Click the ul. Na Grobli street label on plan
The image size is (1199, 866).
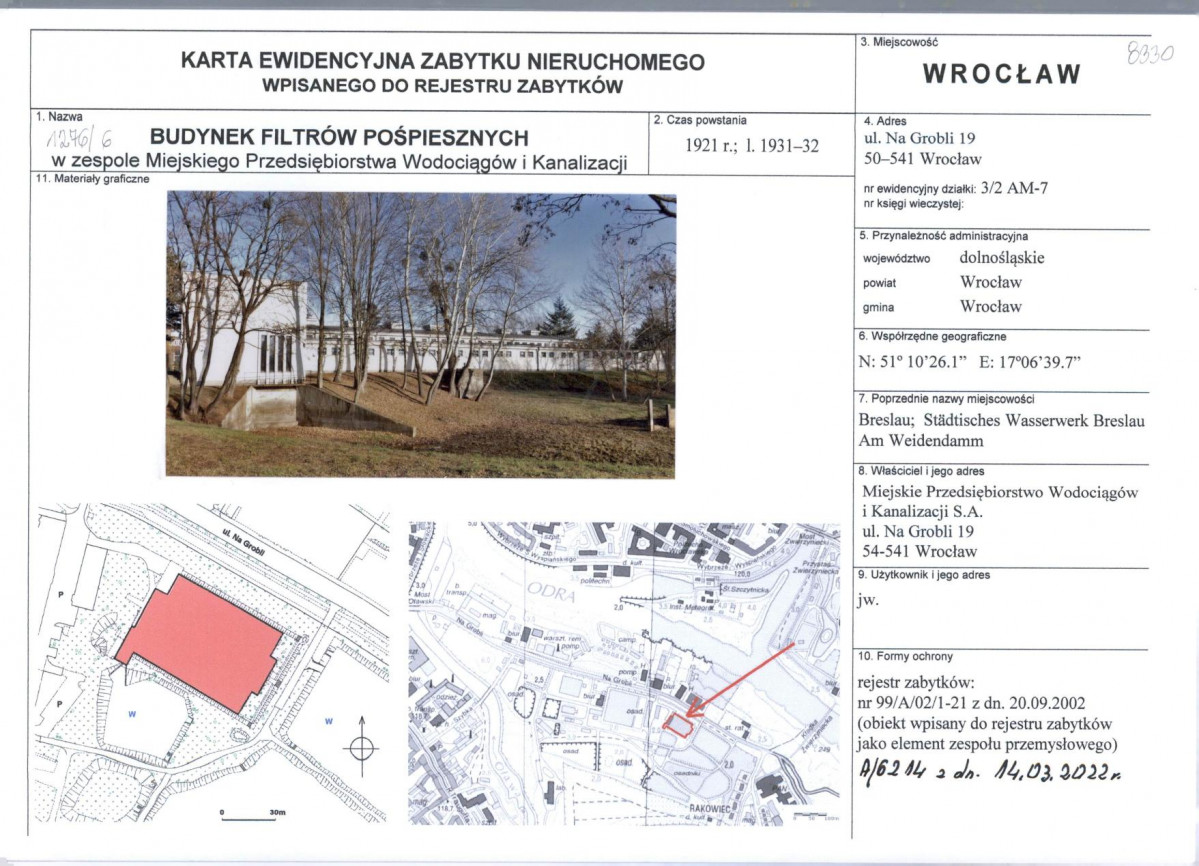tap(249, 544)
